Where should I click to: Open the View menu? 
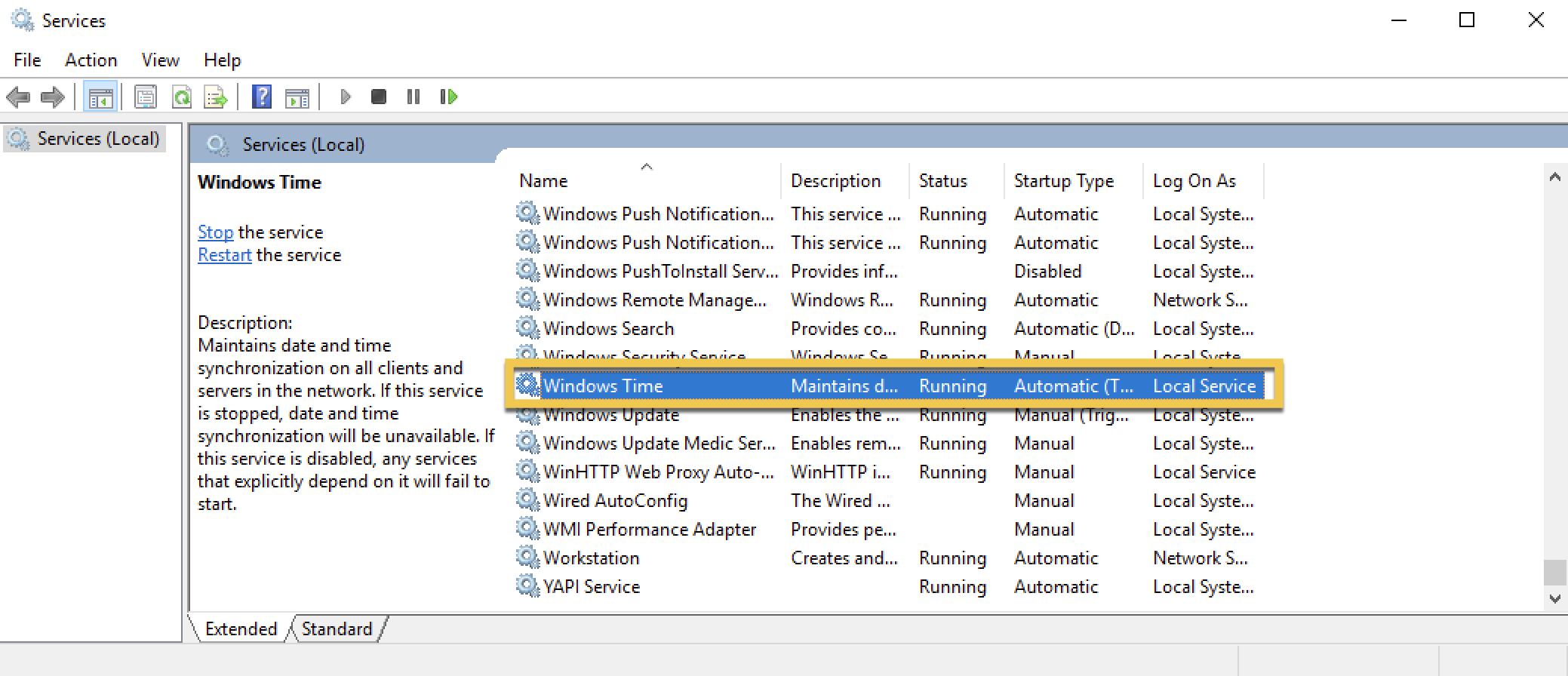[160, 60]
